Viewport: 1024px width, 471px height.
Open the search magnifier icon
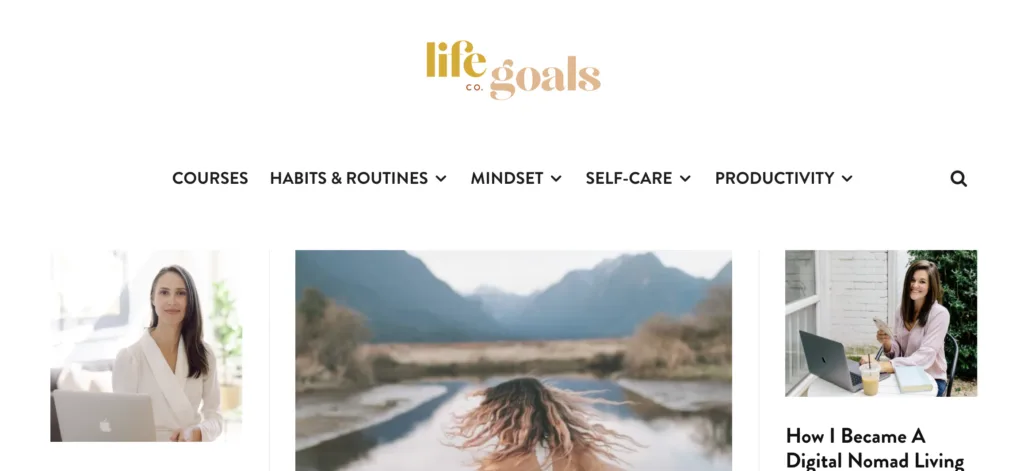[x=958, y=178]
